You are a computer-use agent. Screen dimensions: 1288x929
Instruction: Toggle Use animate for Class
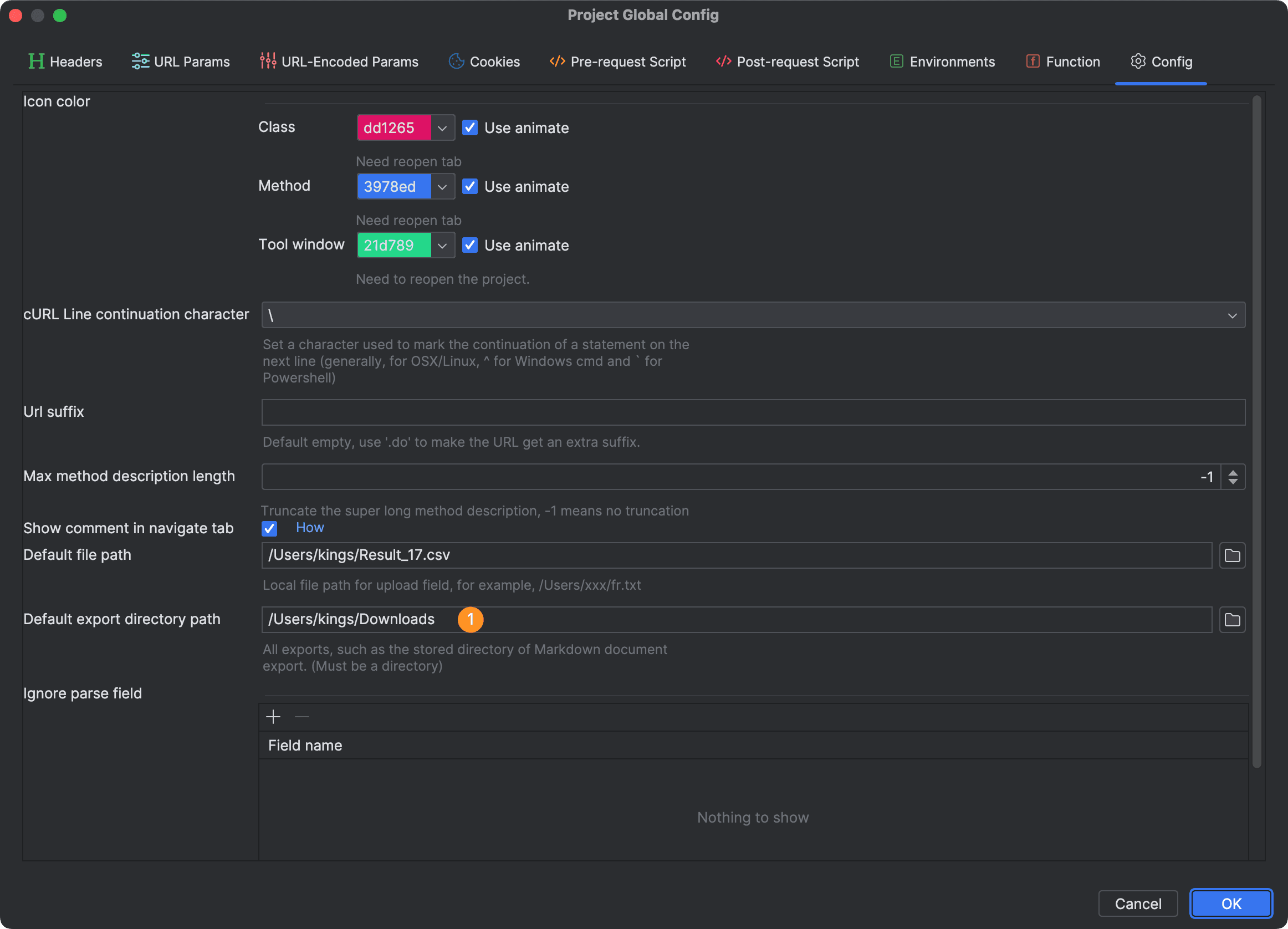(469, 128)
